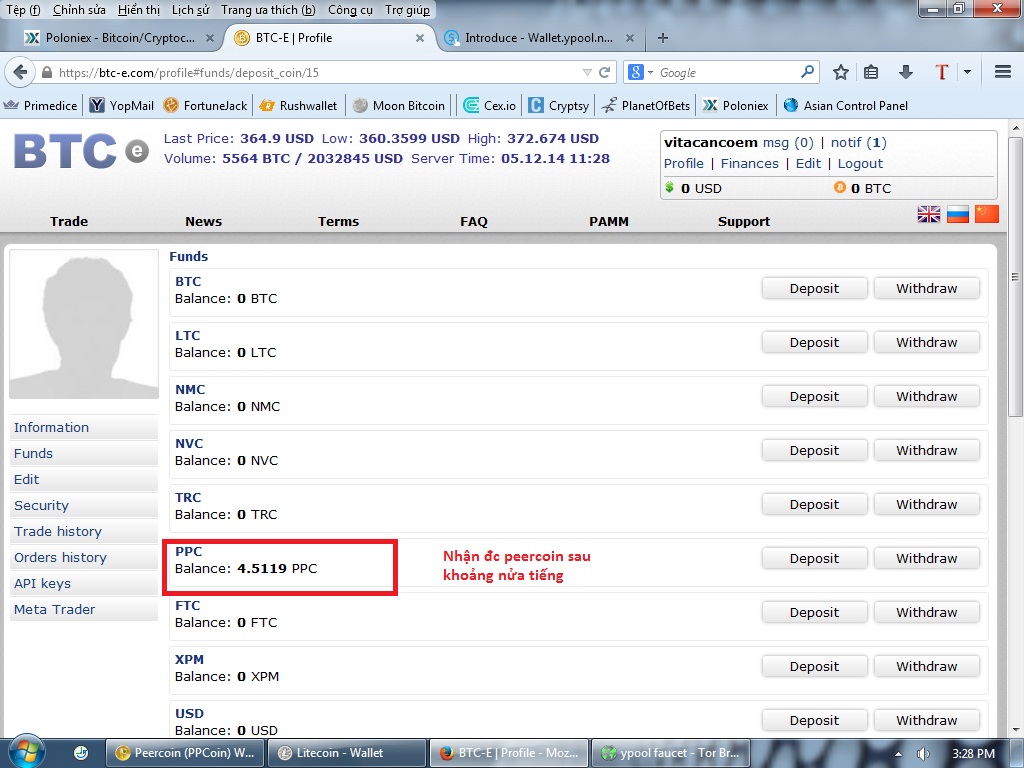Open the YopMail bookmark
This screenshot has height=768, width=1024.
122,105
